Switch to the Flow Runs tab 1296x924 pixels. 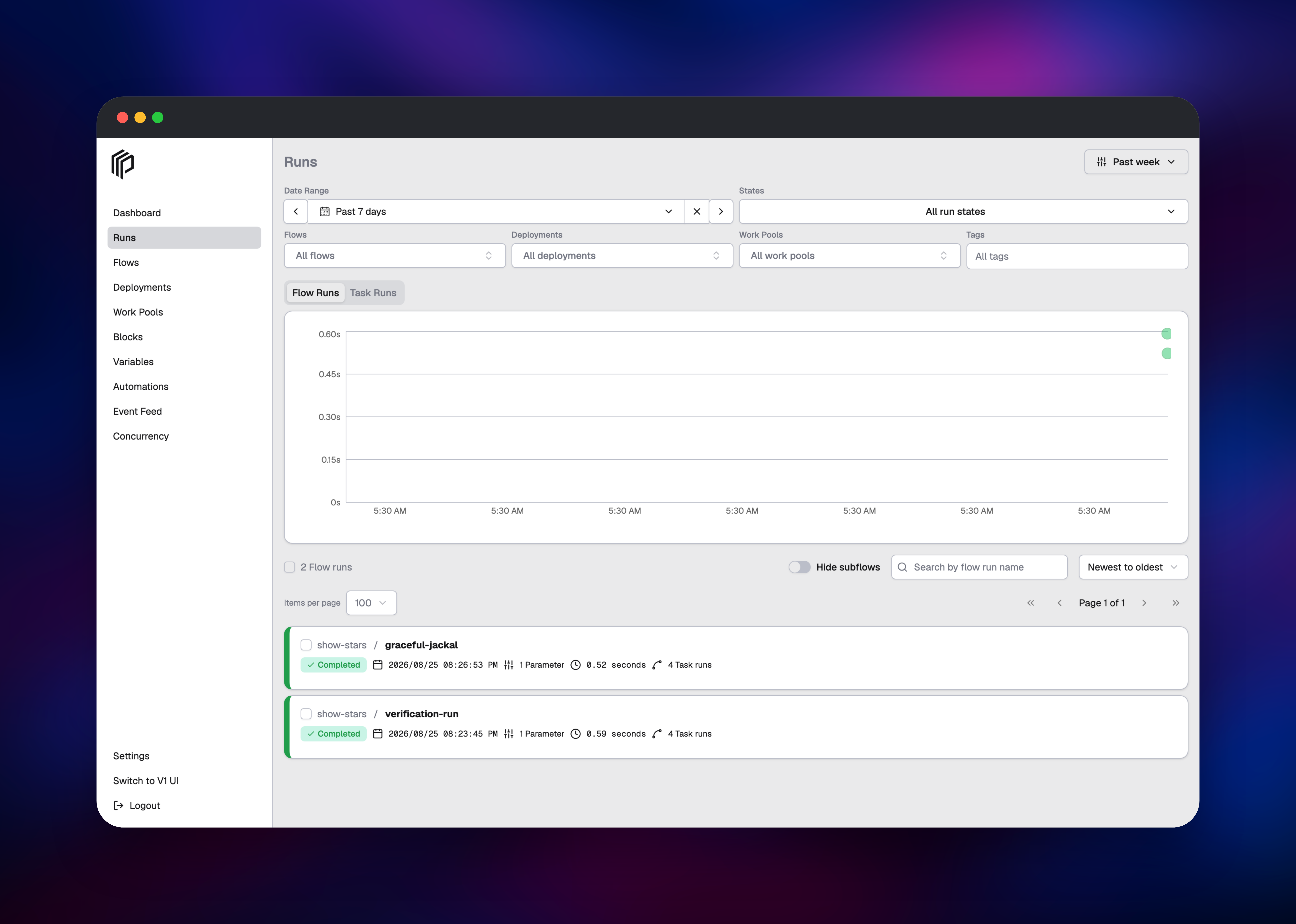pos(315,293)
